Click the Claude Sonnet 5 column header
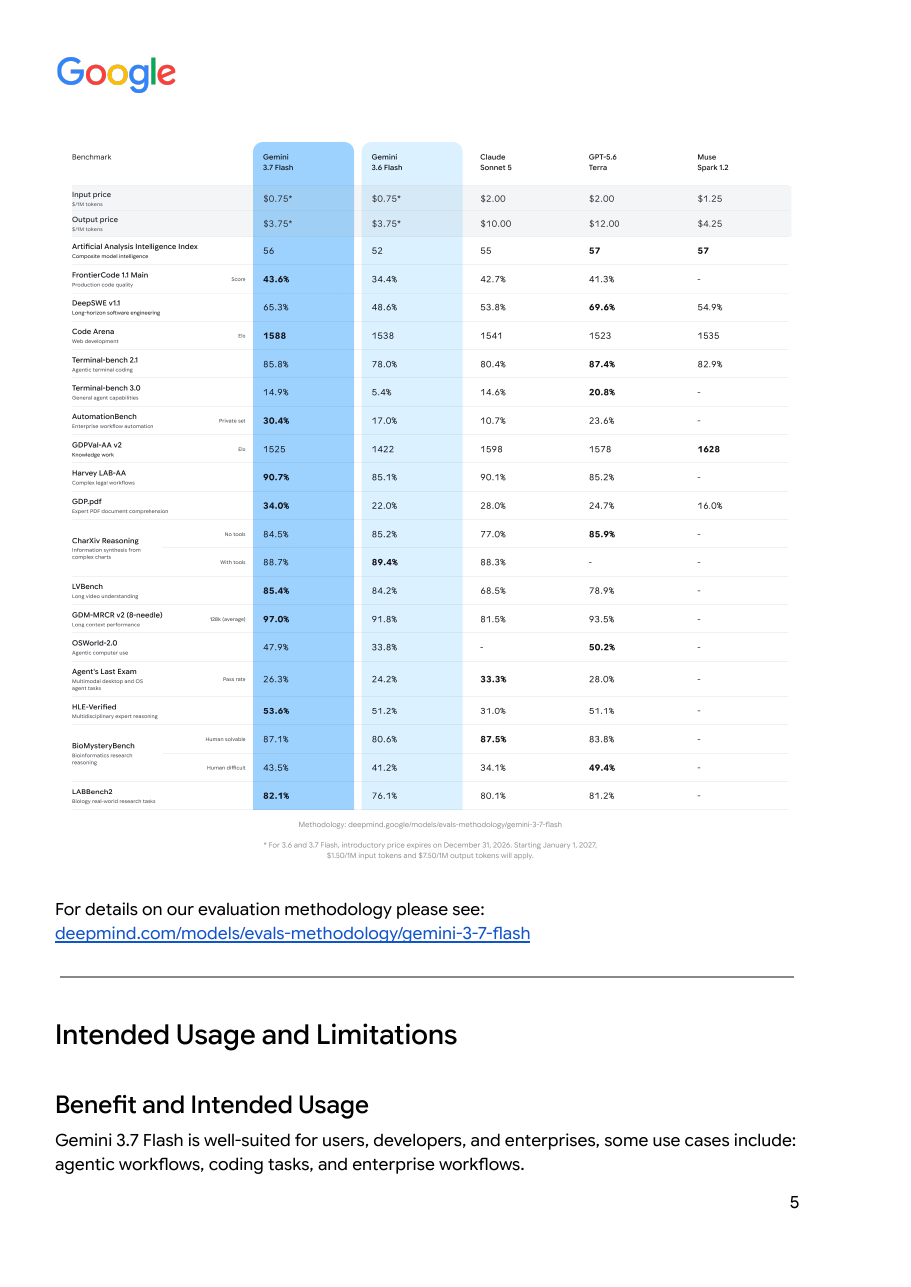 [496, 162]
